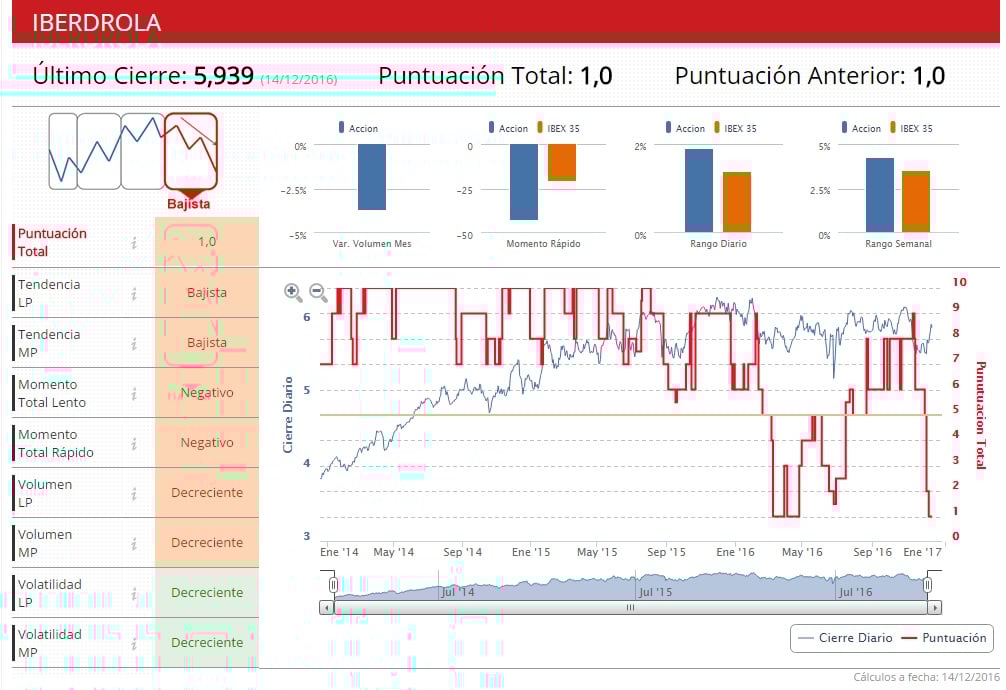Image resolution: width=1006 pixels, height=690 pixels.
Task: Click the Bajista value for Tendencia LP
Action: [207, 293]
